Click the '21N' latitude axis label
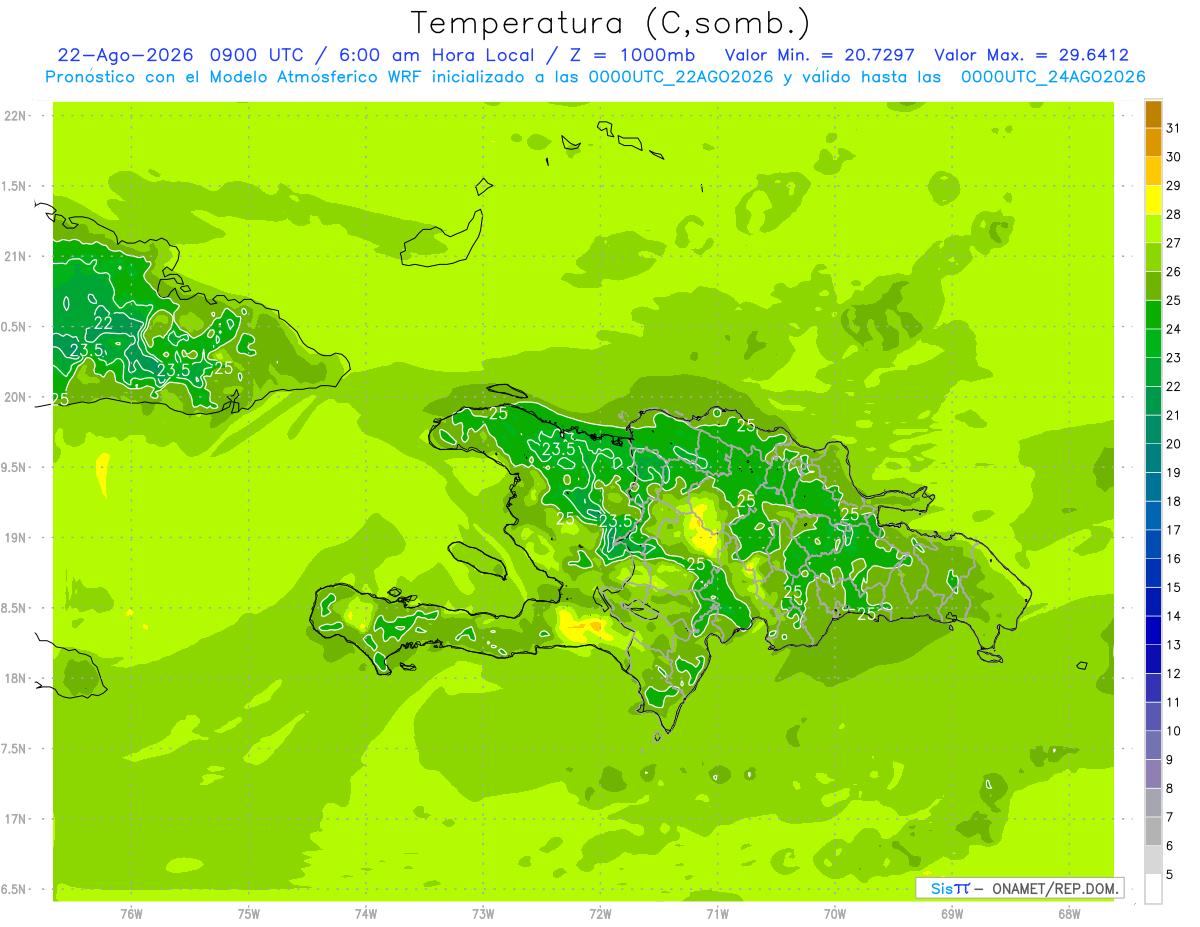Screen dimensions: 1200x927 tap(14, 256)
